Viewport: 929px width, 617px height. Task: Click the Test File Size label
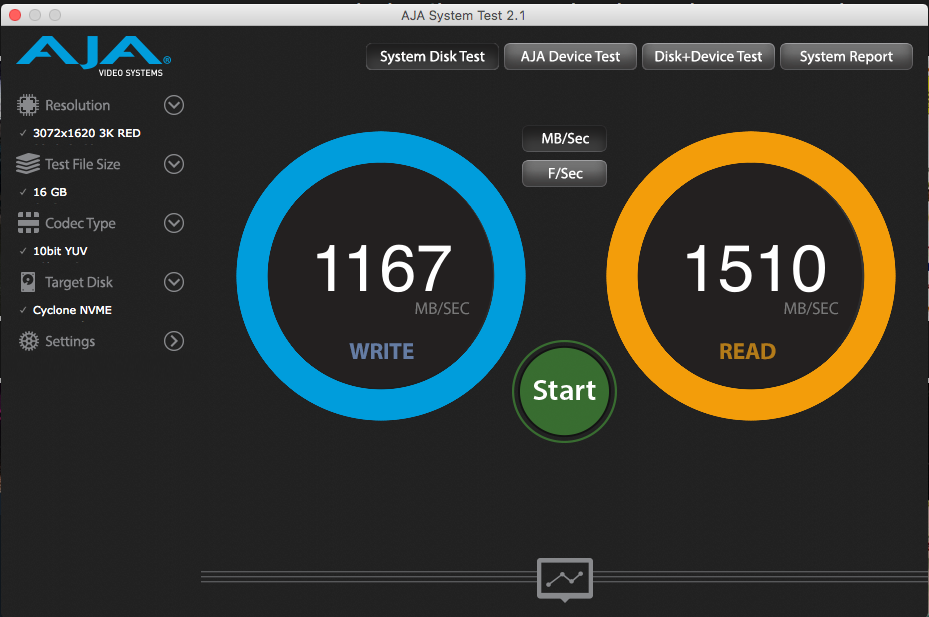[x=82, y=164]
